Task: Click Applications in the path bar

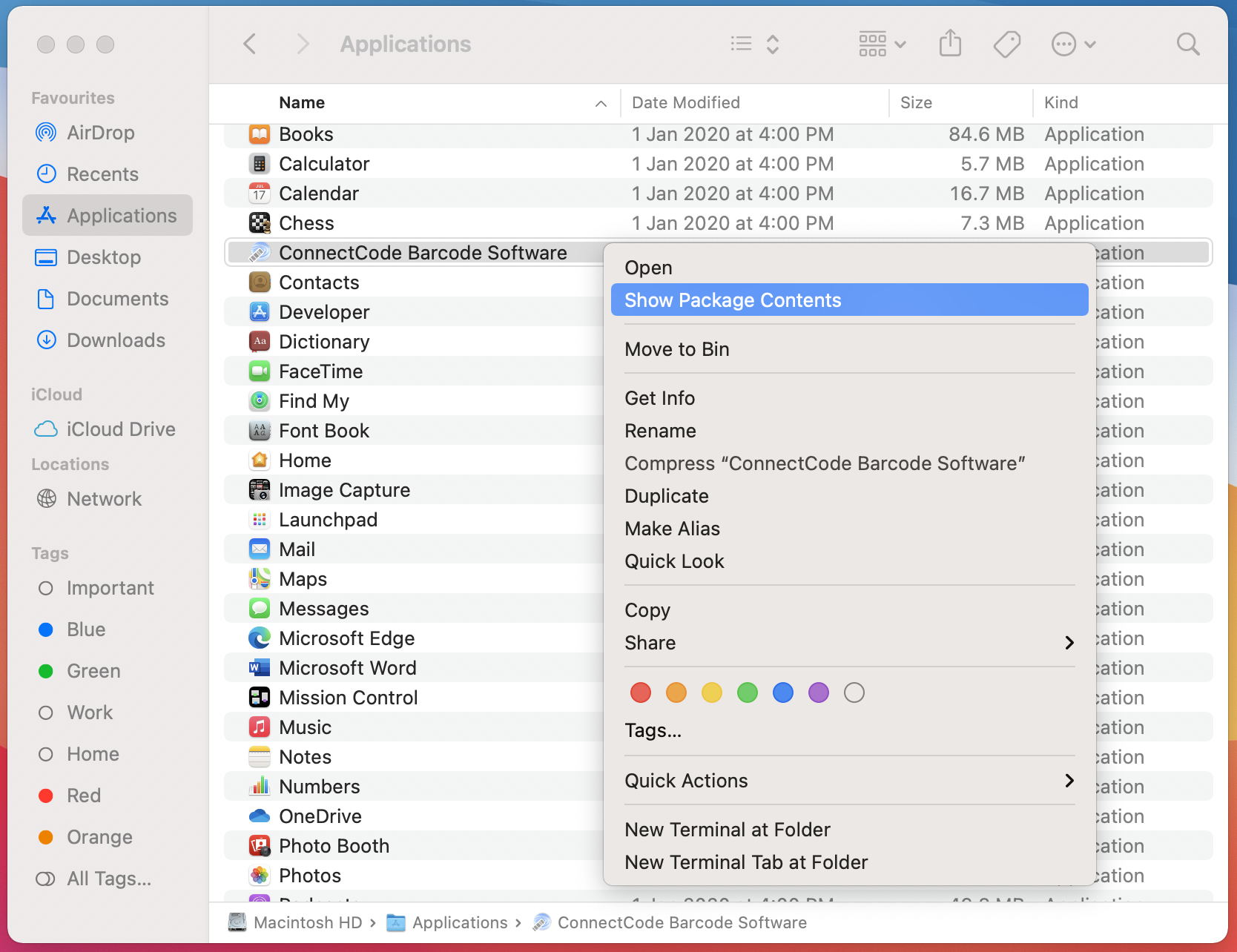Action: tap(447, 922)
